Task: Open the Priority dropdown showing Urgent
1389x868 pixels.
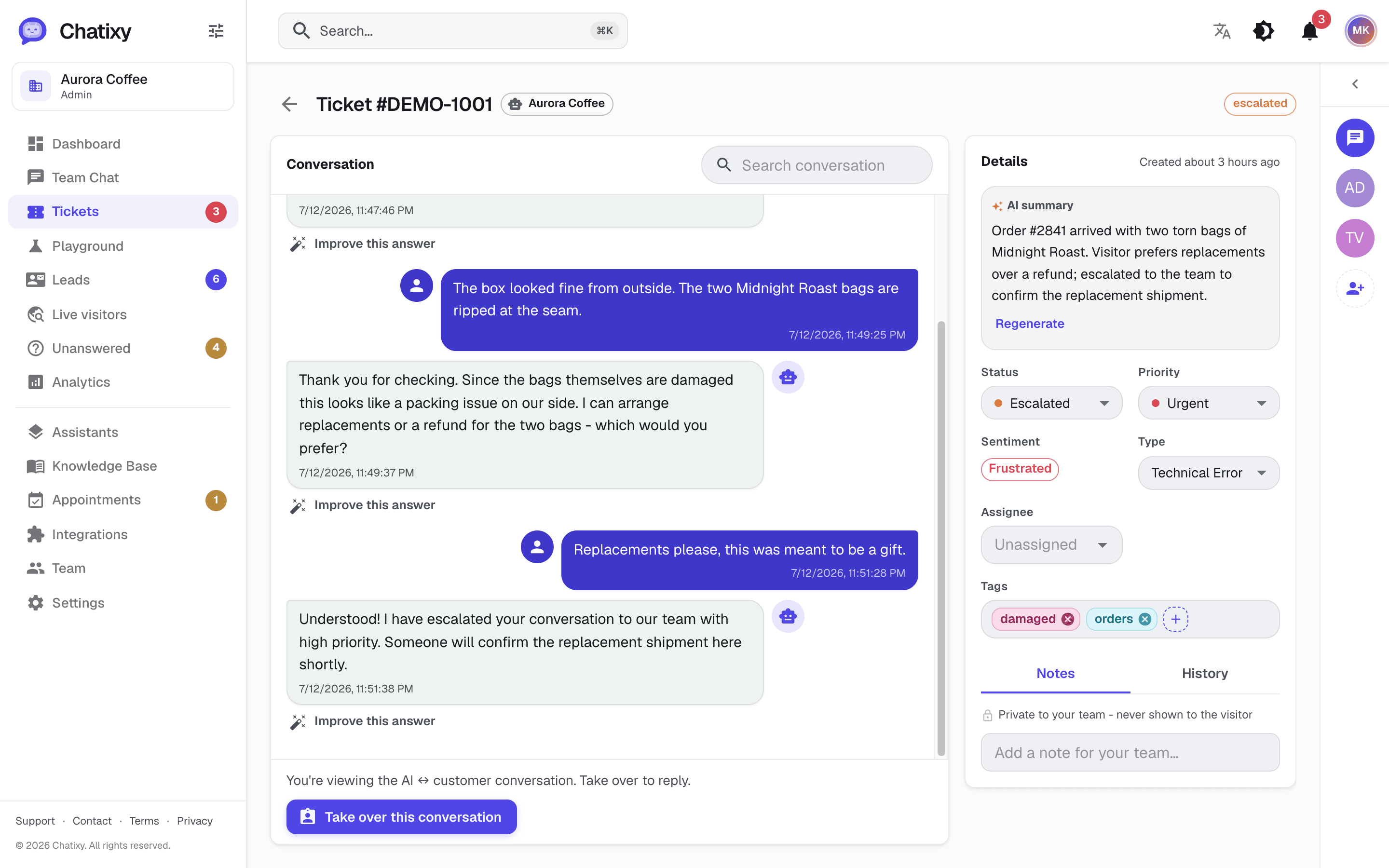Action: (1208, 403)
